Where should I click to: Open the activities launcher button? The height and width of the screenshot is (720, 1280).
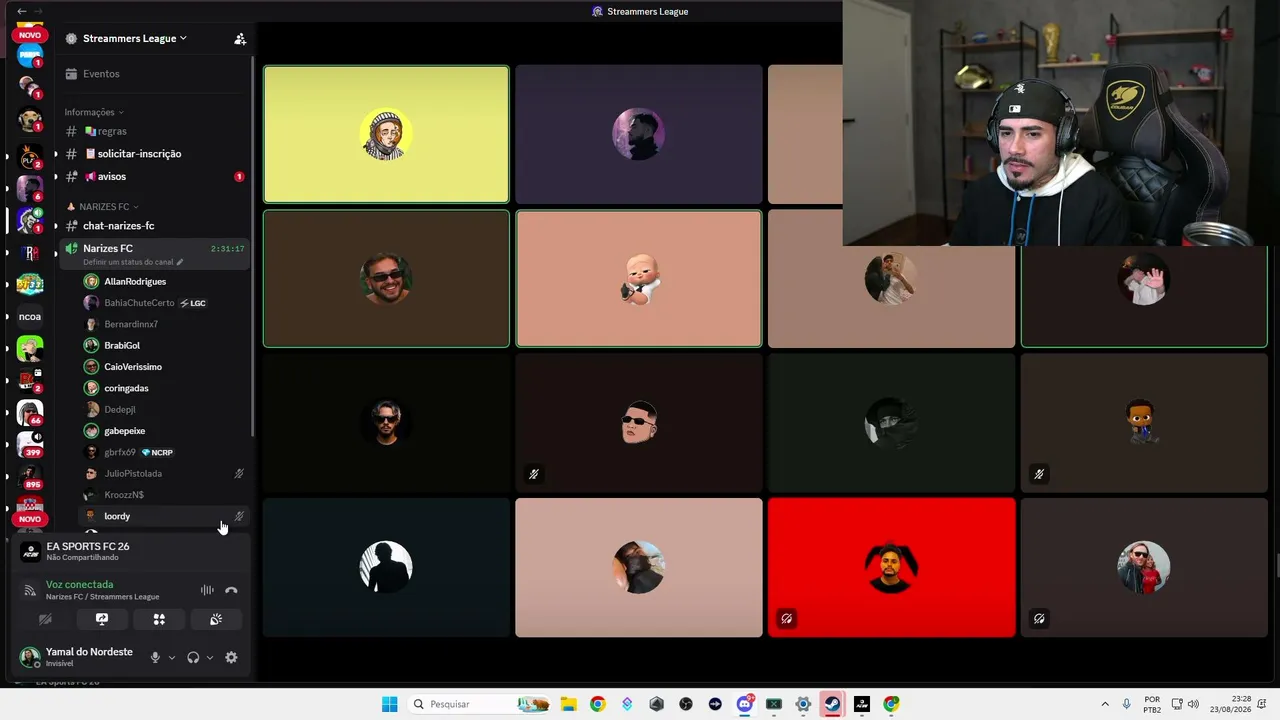pyautogui.click(x=159, y=620)
